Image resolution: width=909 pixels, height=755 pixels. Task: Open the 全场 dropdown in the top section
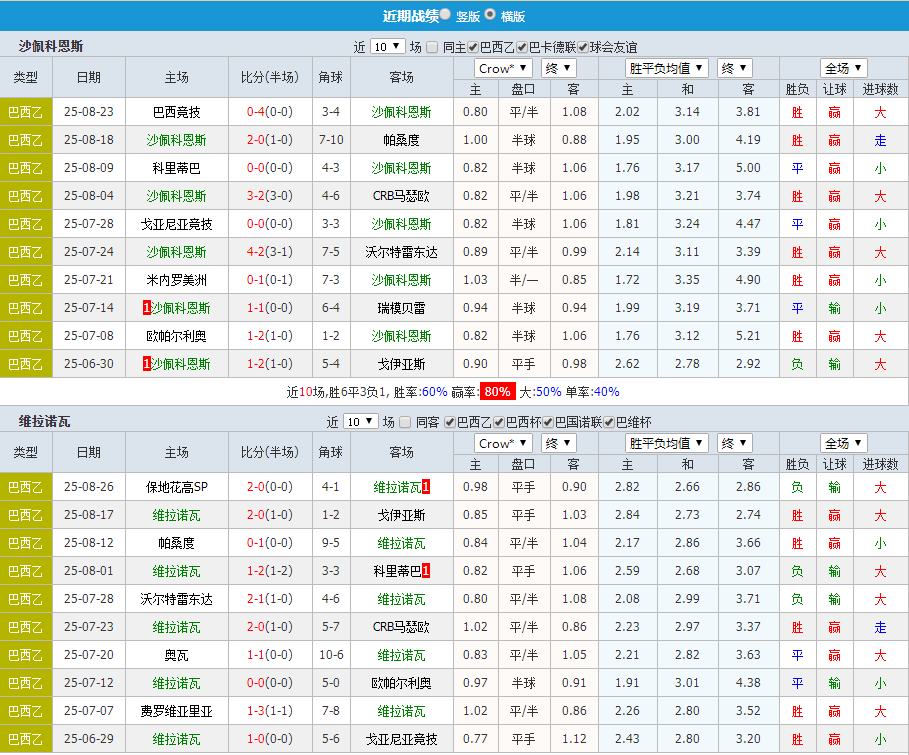843,67
